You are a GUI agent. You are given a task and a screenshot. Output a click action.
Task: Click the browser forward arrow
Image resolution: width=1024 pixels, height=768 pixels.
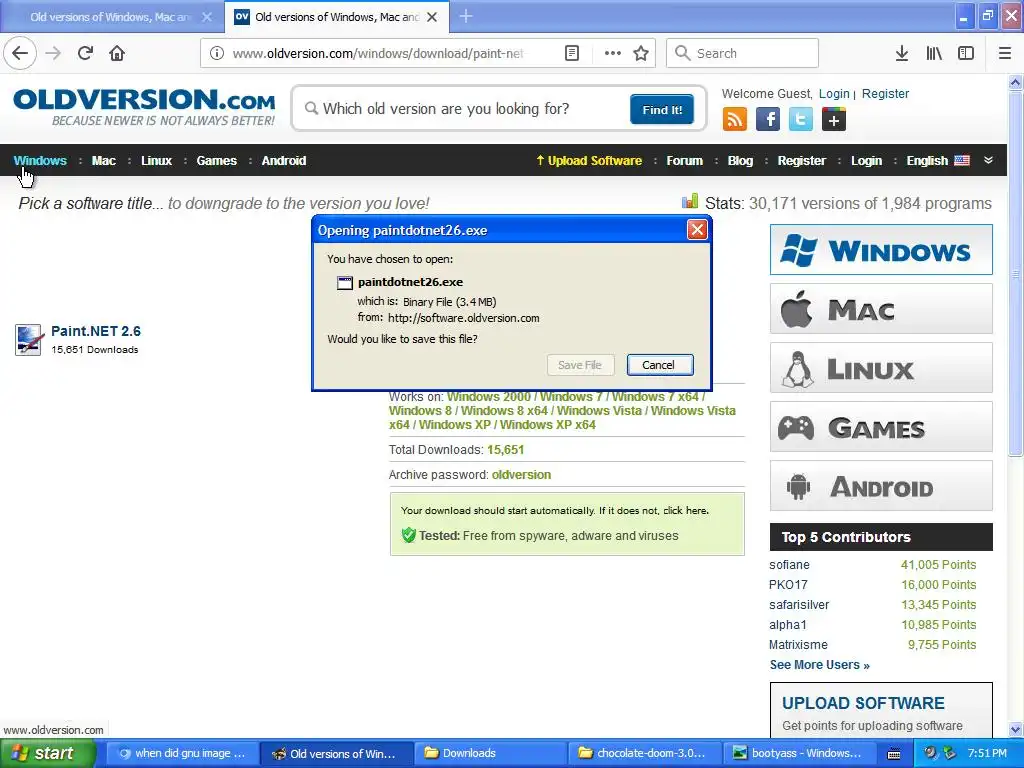[x=53, y=53]
